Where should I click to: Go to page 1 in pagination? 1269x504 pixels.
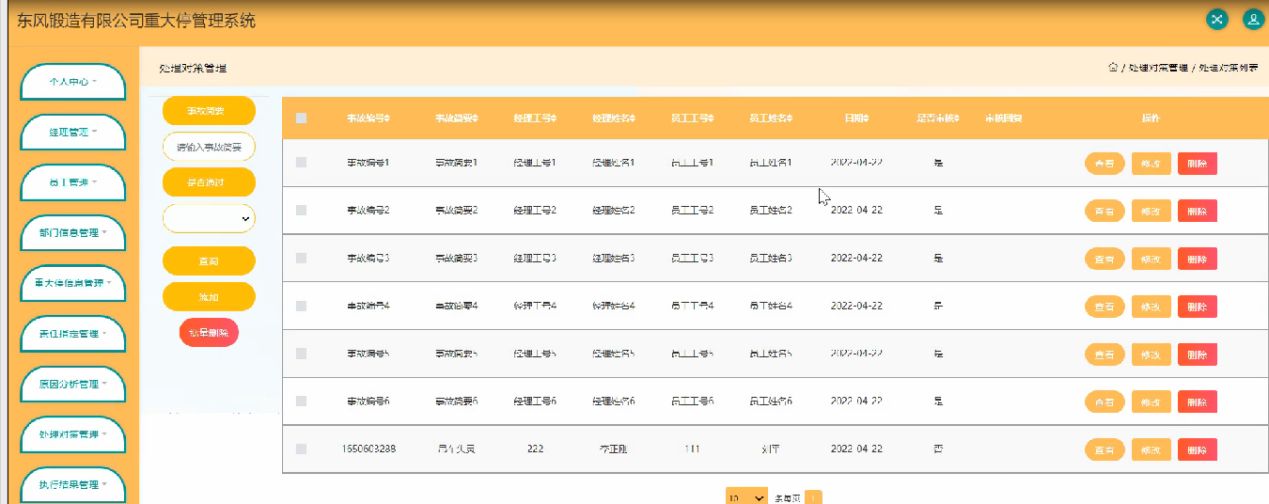click(813, 497)
